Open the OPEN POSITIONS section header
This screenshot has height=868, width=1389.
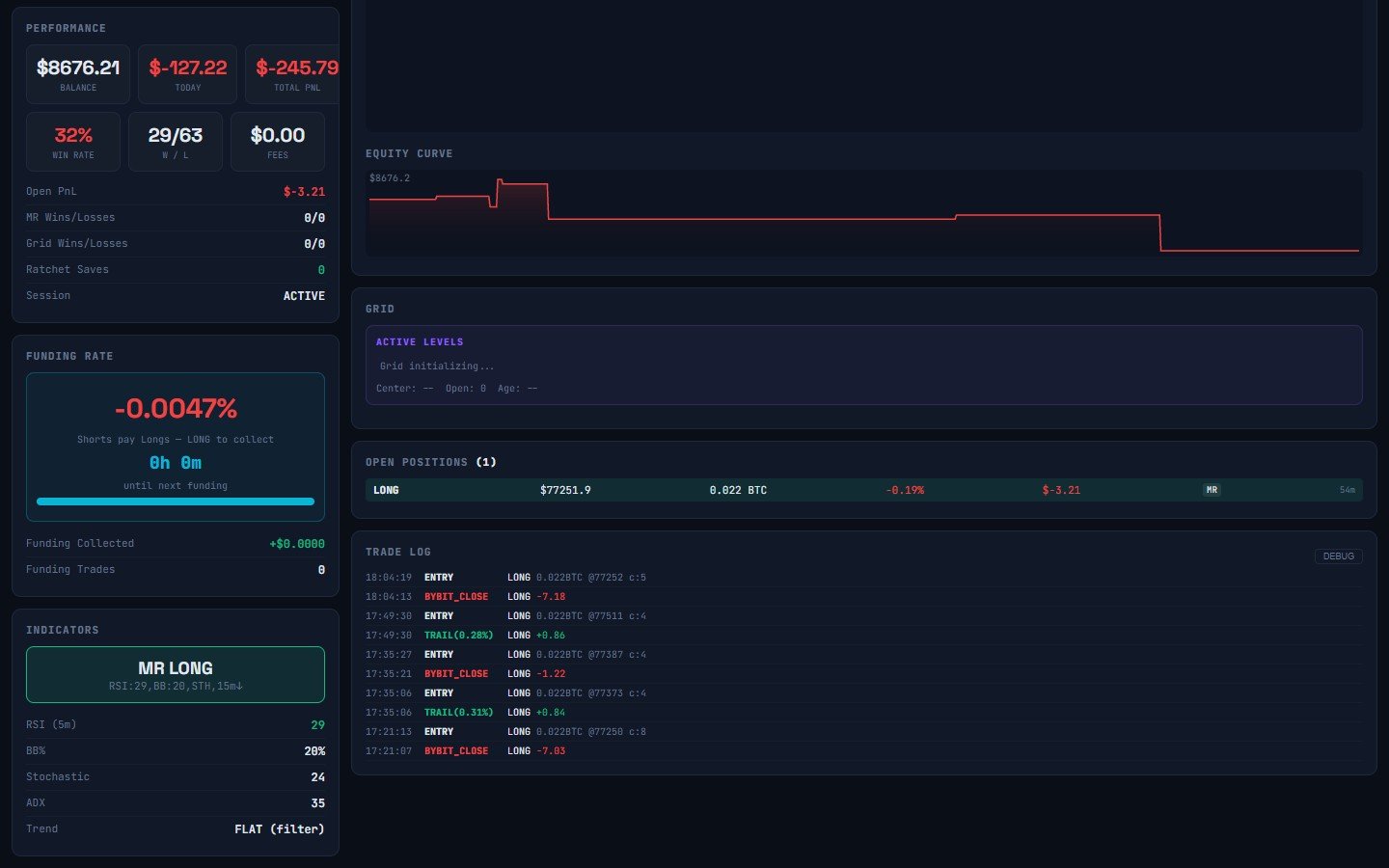430,462
